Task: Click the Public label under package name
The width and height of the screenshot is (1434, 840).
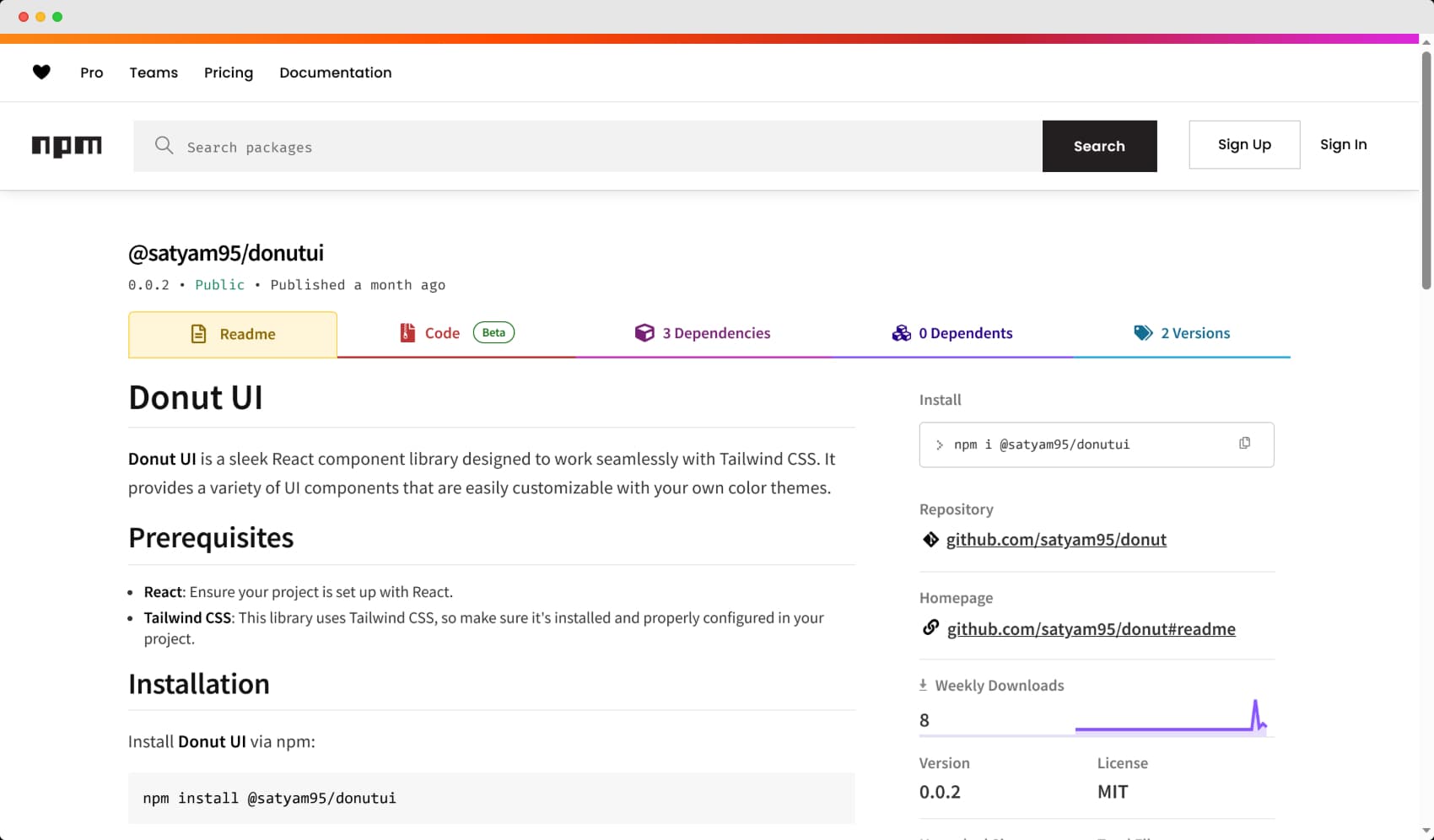Action: pos(219,285)
